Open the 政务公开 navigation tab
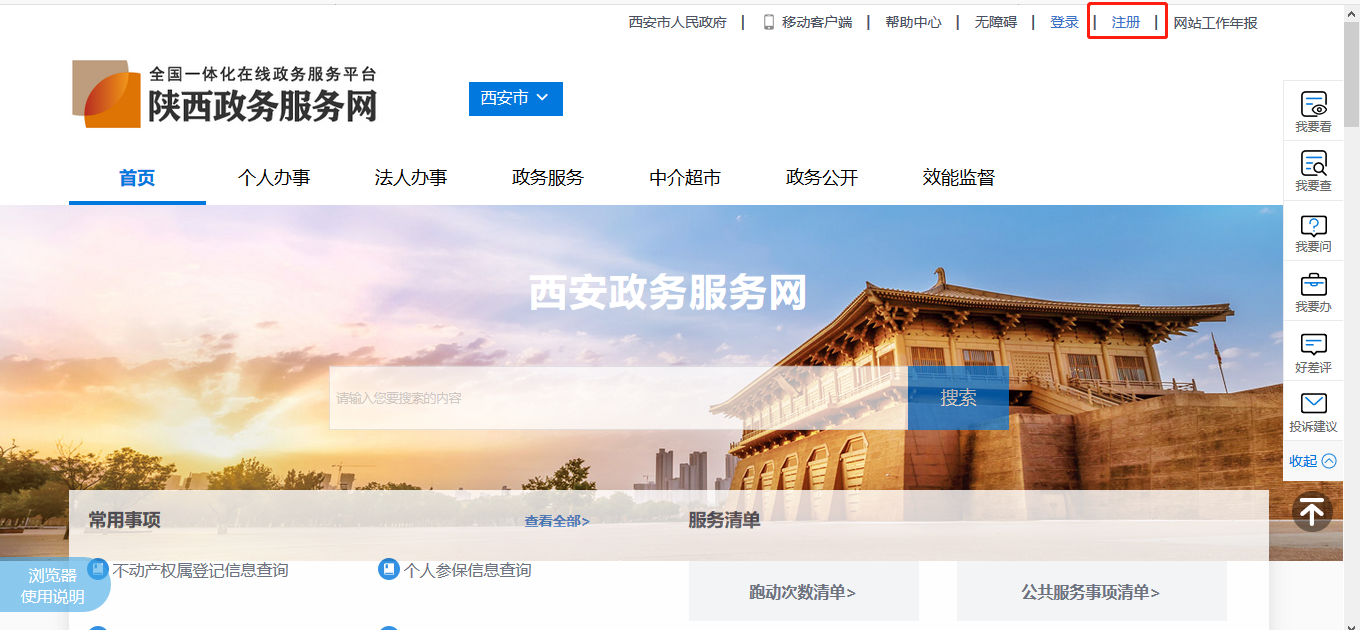The width and height of the screenshot is (1360, 630). pos(822,178)
